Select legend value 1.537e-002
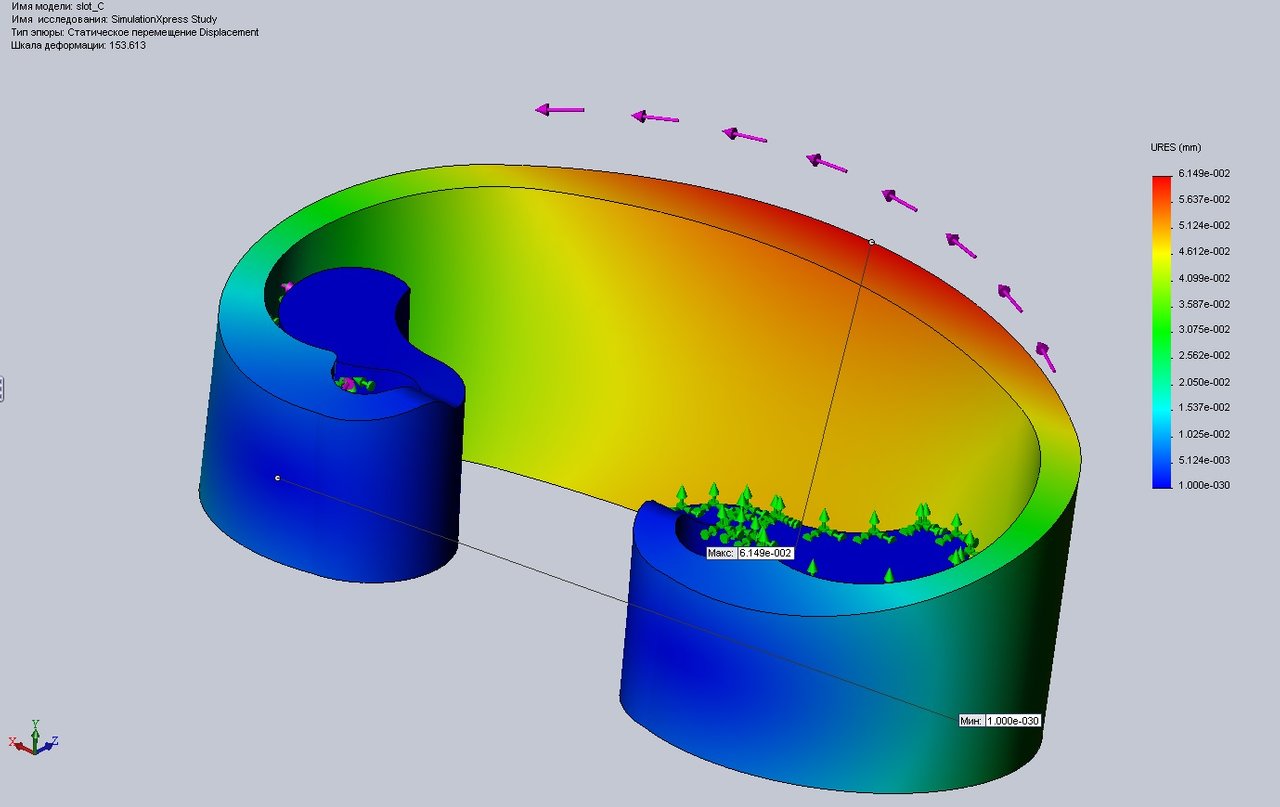1280x807 pixels. pos(1204,407)
